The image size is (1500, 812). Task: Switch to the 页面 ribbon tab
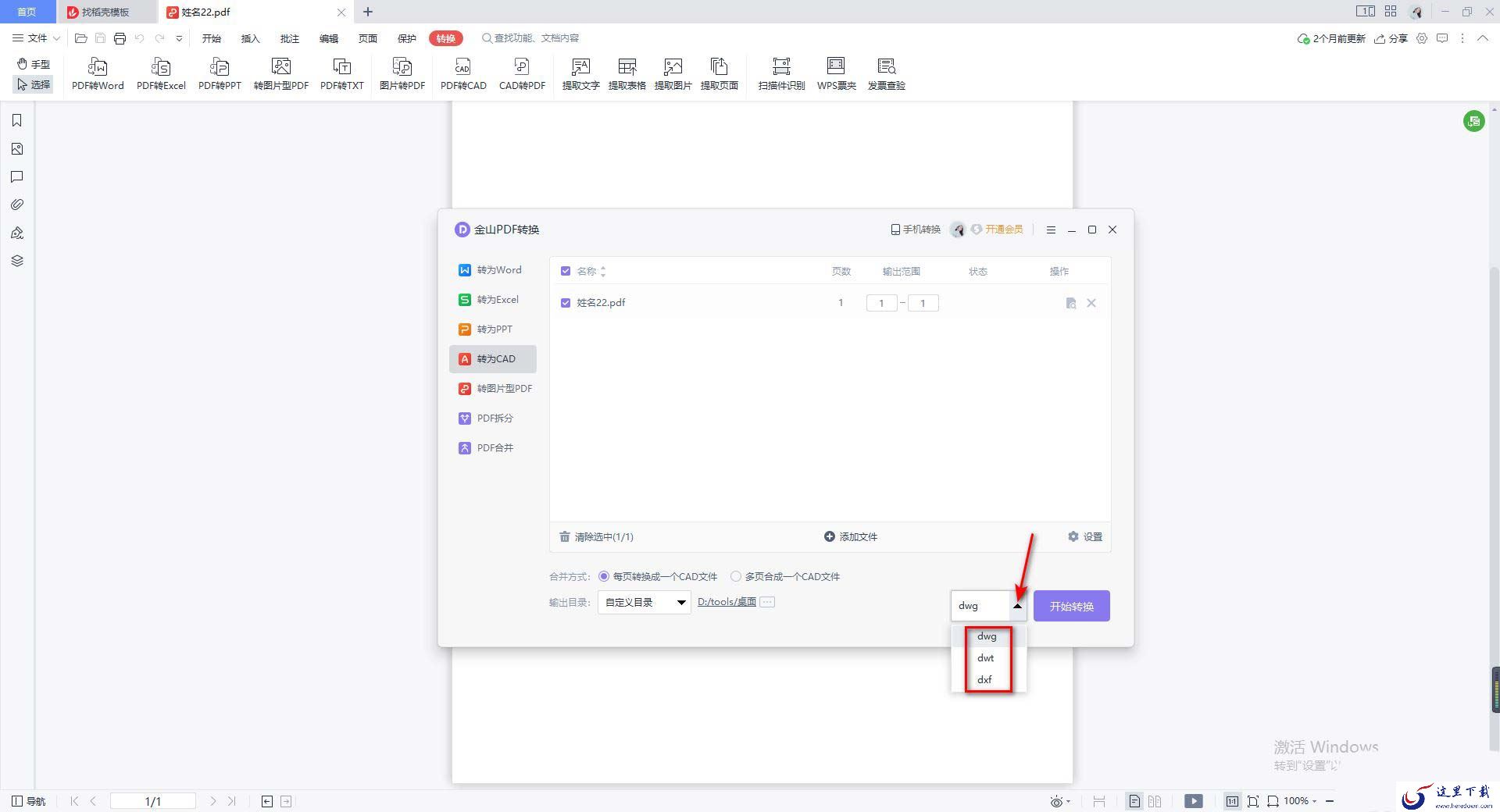pos(367,38)
